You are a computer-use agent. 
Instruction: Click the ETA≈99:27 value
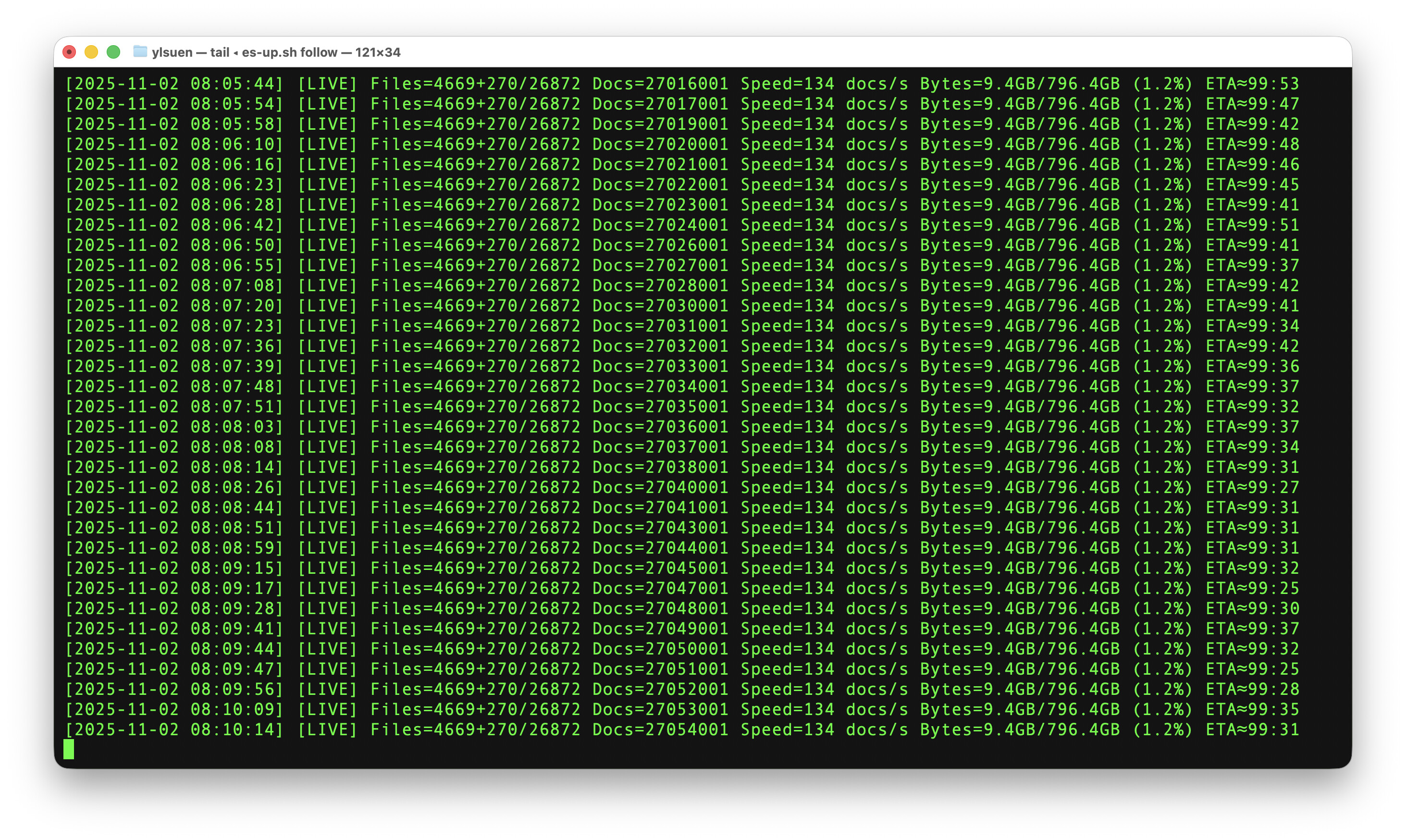tap(1252, 487)
